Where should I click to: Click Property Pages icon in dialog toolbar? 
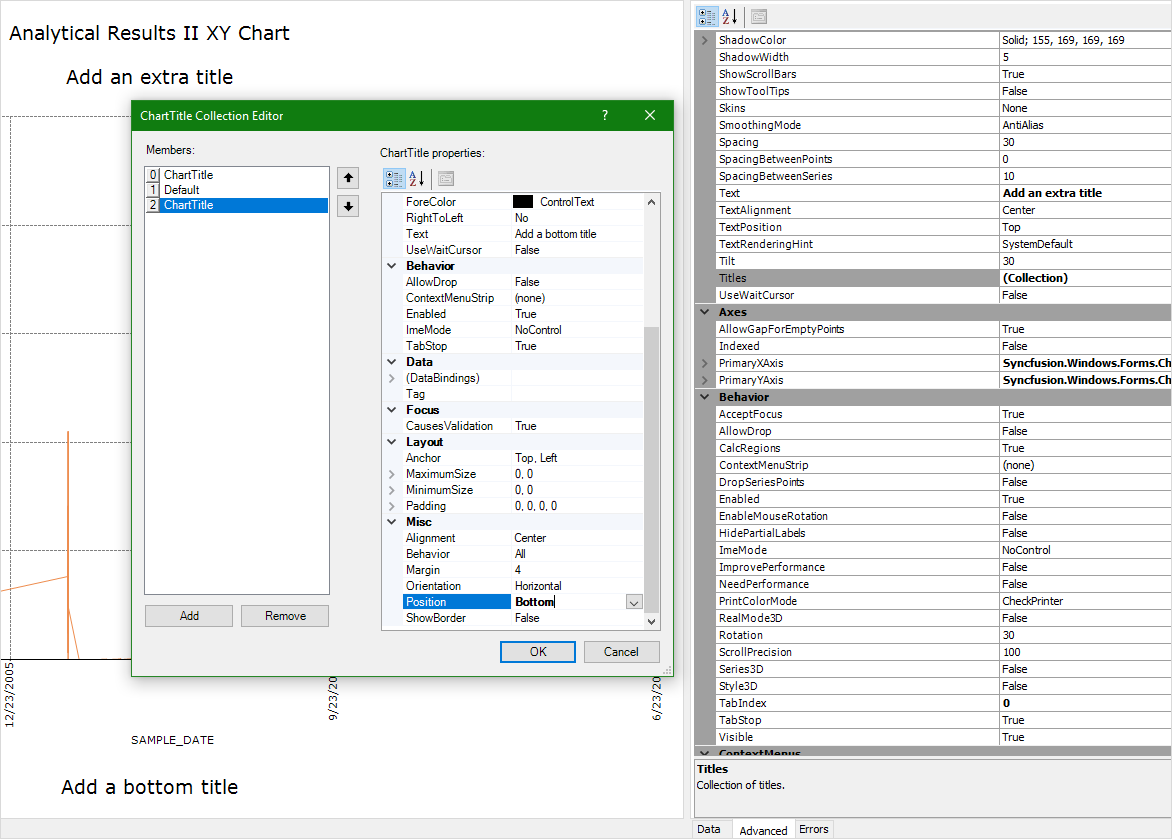[x=446, y=179]
